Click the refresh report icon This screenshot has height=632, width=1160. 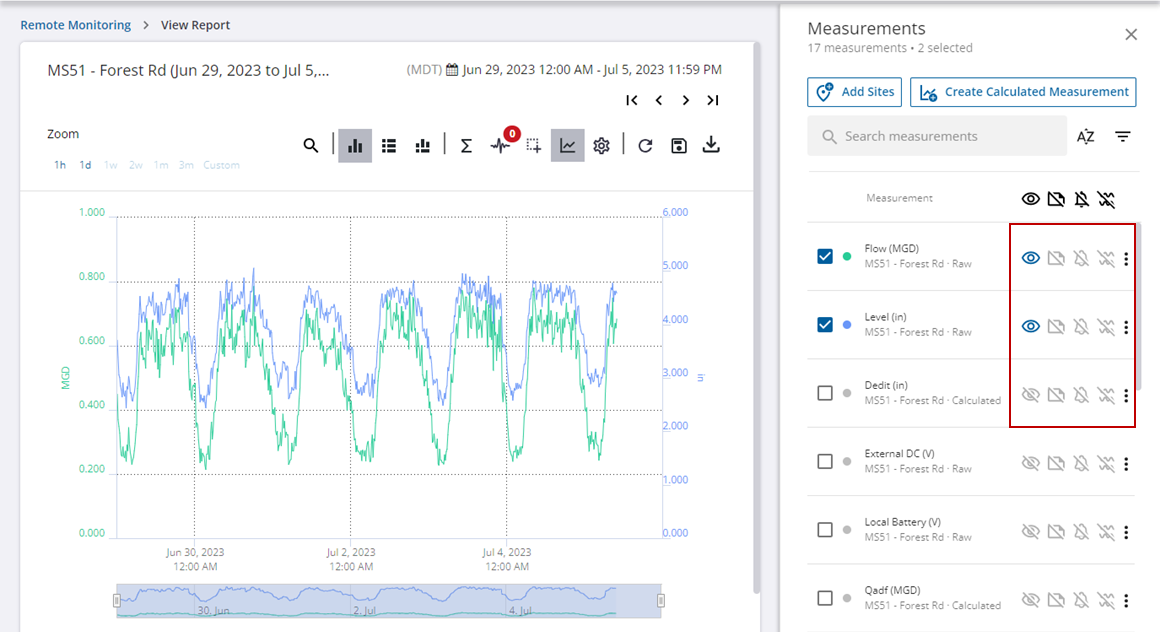[645, 146]
